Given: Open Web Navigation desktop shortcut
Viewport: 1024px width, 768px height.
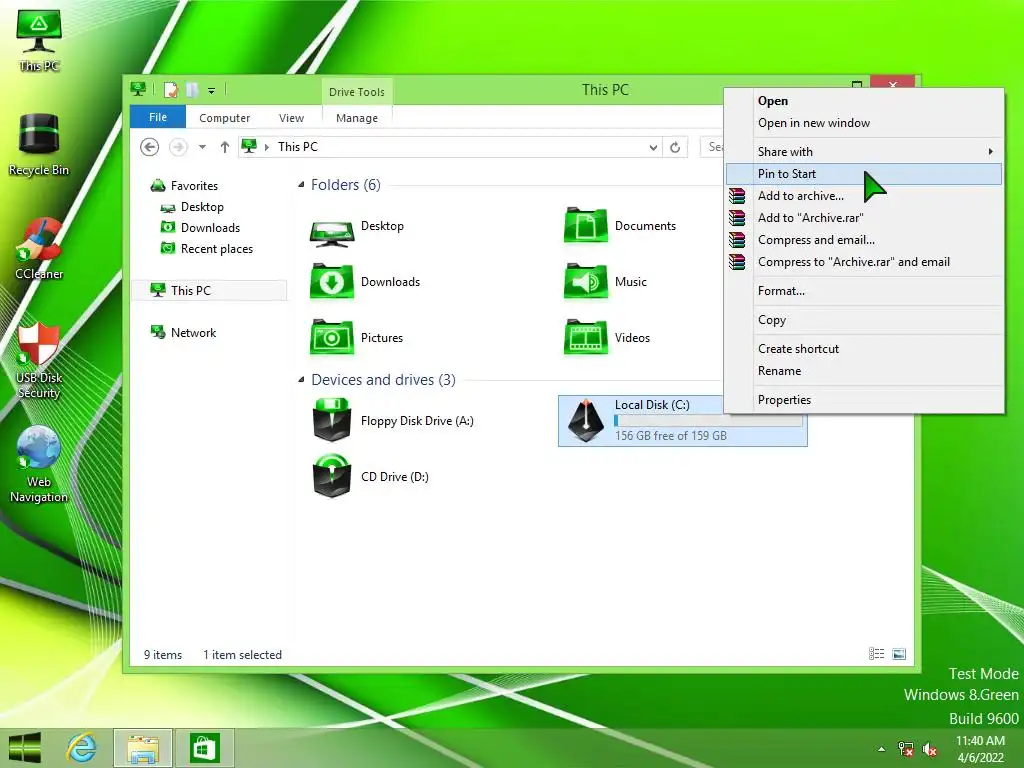Looking at the screenshot, I should [x=39, y=465].
